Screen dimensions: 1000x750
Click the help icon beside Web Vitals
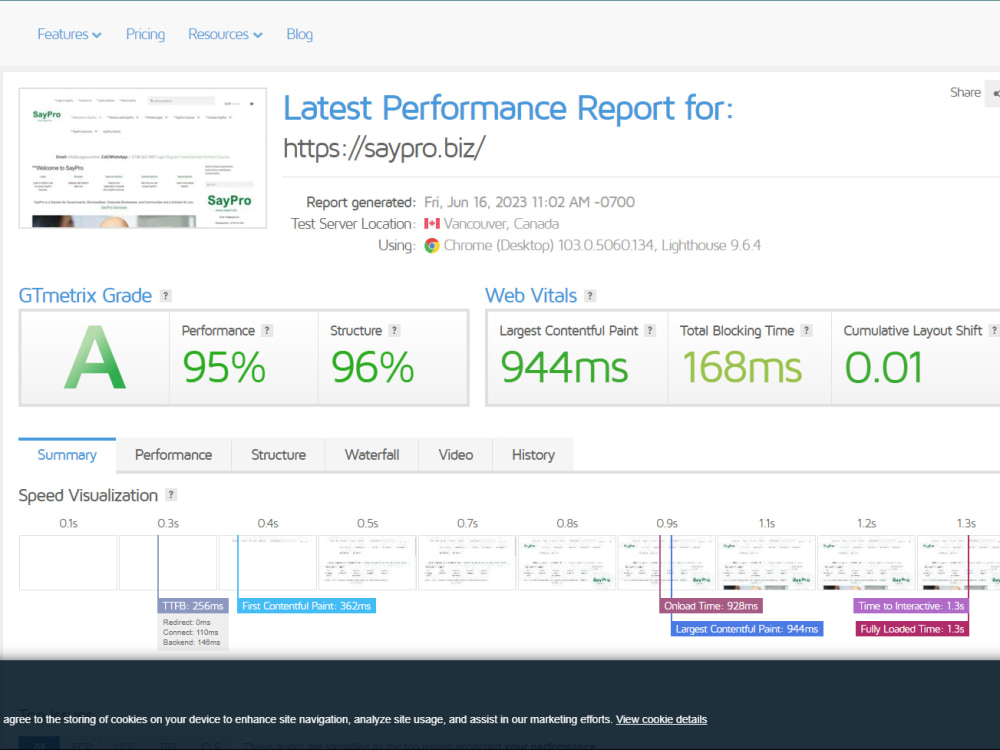point(590,296)
